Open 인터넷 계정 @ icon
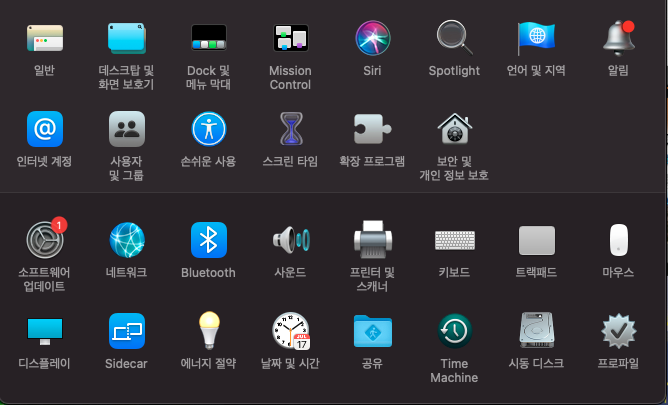668x405 pixels. tap(45, 129)
